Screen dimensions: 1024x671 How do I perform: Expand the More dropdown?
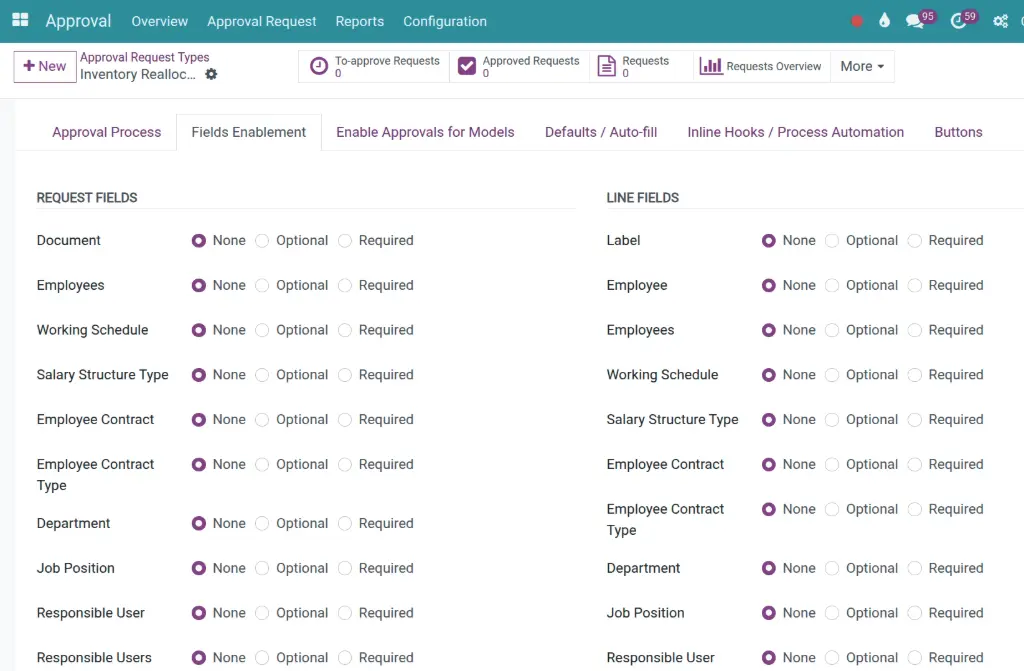point(862,67)
